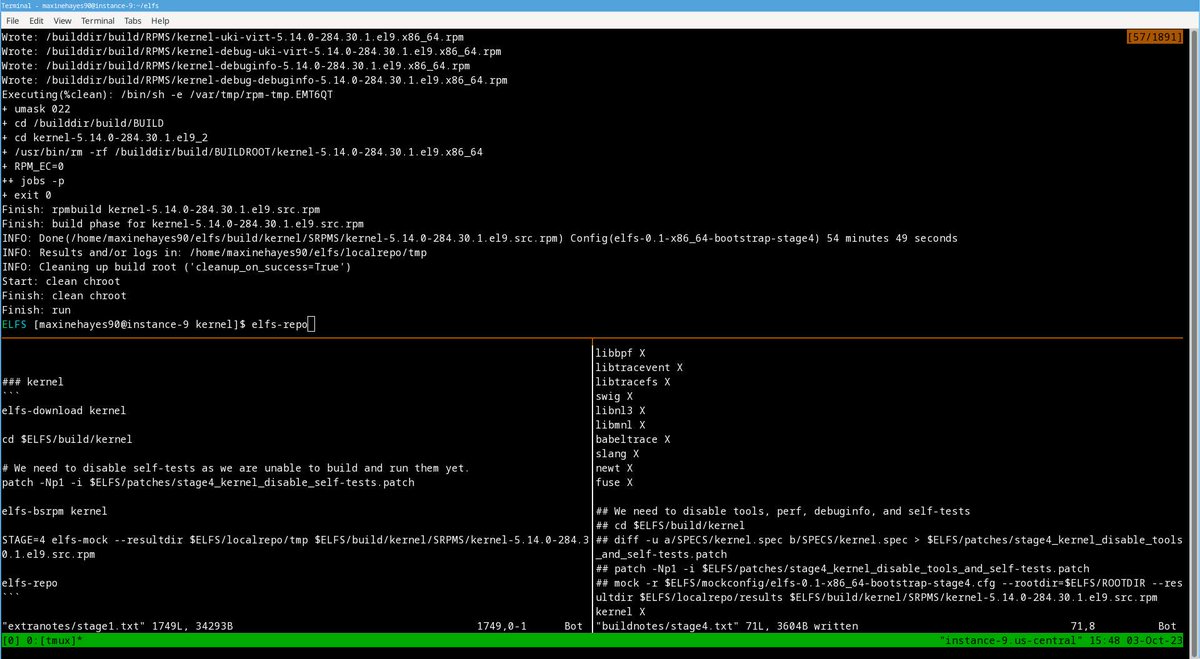Open the View menu

point(62,20)
